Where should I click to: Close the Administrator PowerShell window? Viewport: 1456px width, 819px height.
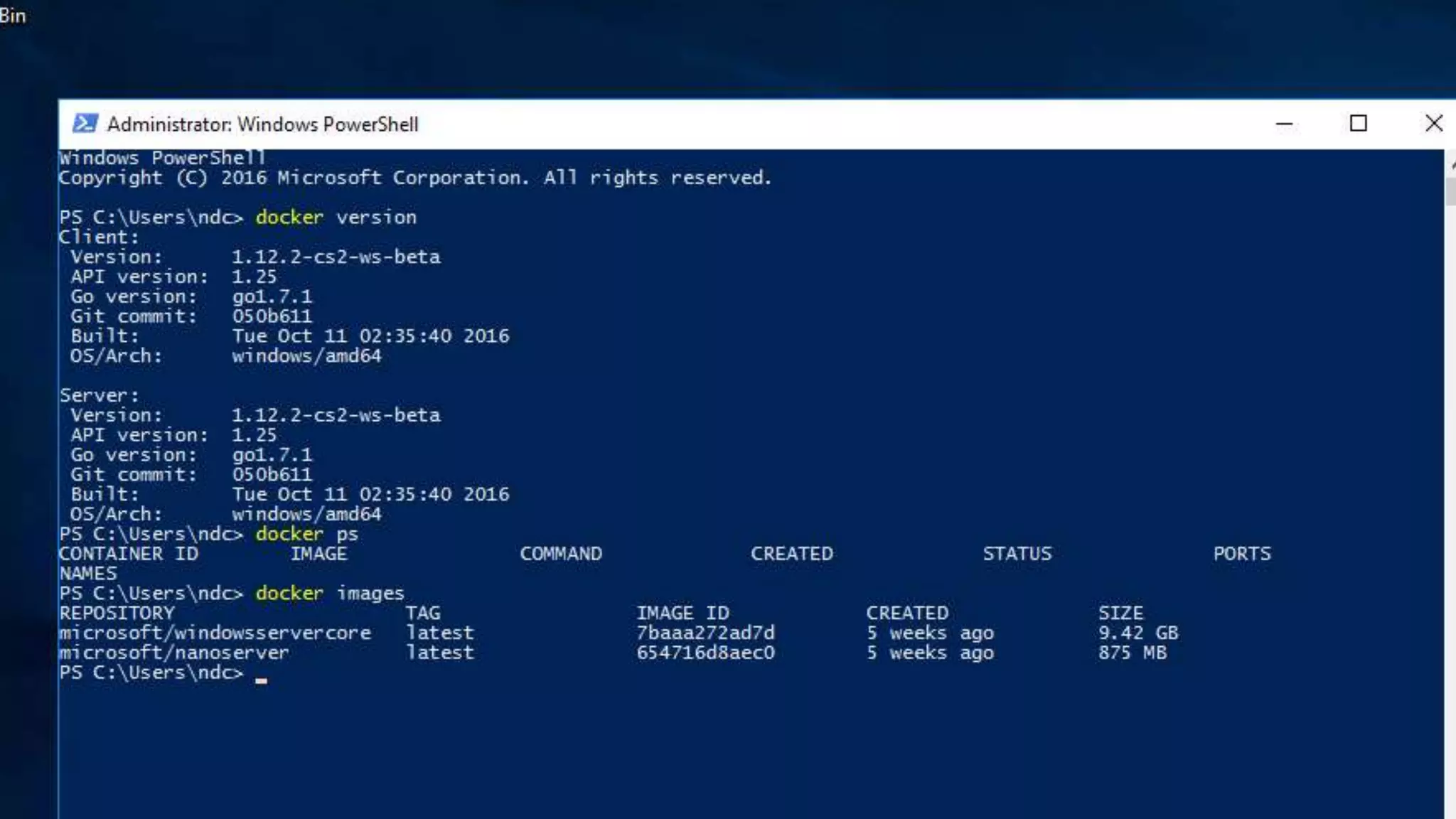pyautogui.click(x=1433, y=124)
